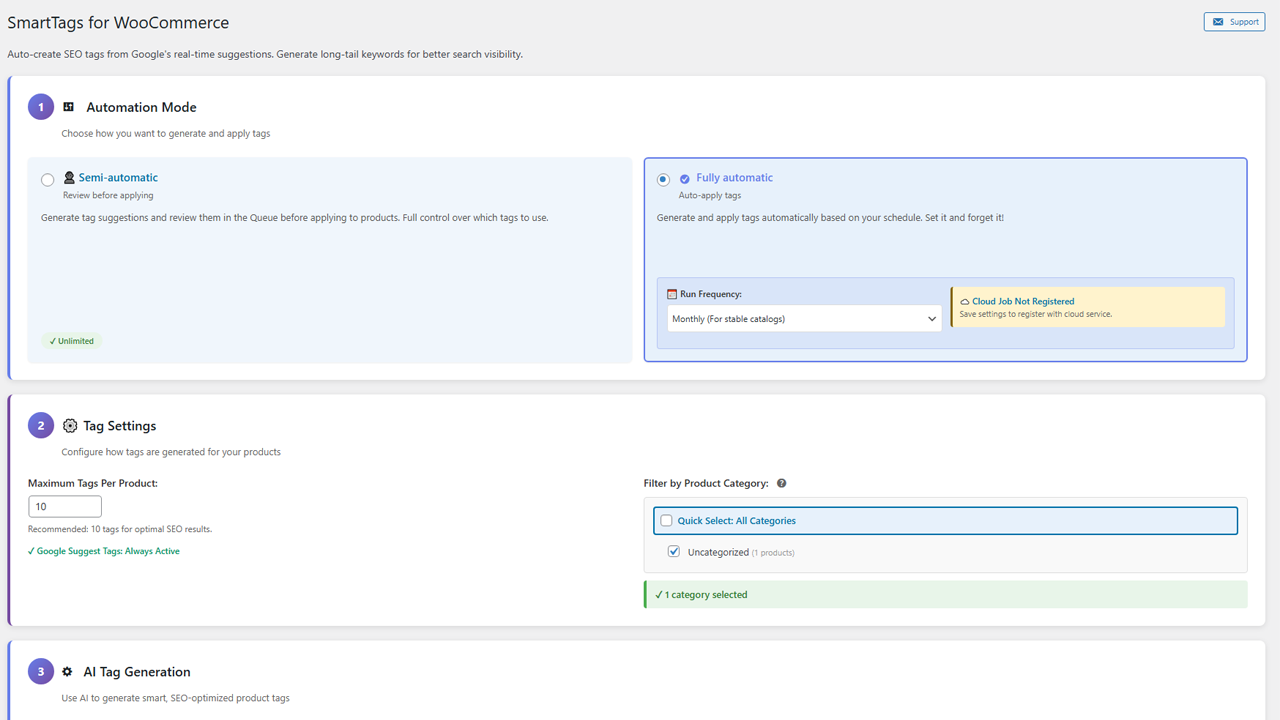Image resolution: width=1280 pixels, height=720 pixels.
Task: Click the Cloud Job Not Registered notice
Action: (x=1088, y=306)
